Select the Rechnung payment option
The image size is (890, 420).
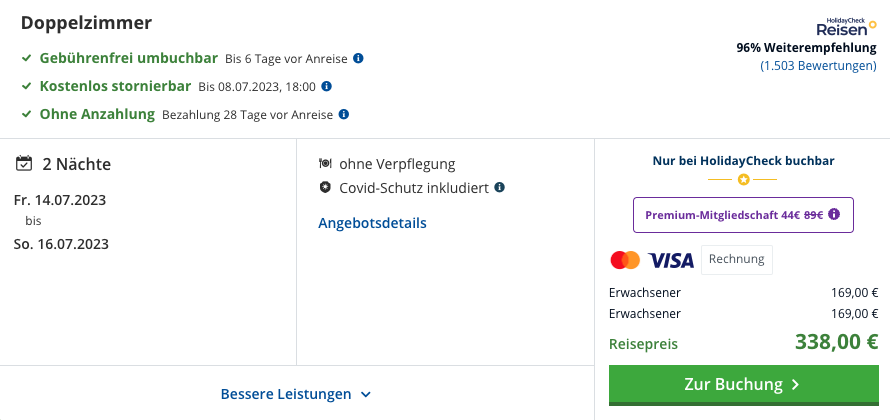tap(737, 259)
